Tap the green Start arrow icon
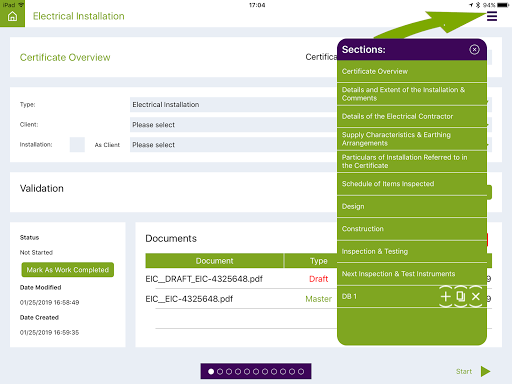This screenshot has height=384, width=512. click(x=485, y=371)
